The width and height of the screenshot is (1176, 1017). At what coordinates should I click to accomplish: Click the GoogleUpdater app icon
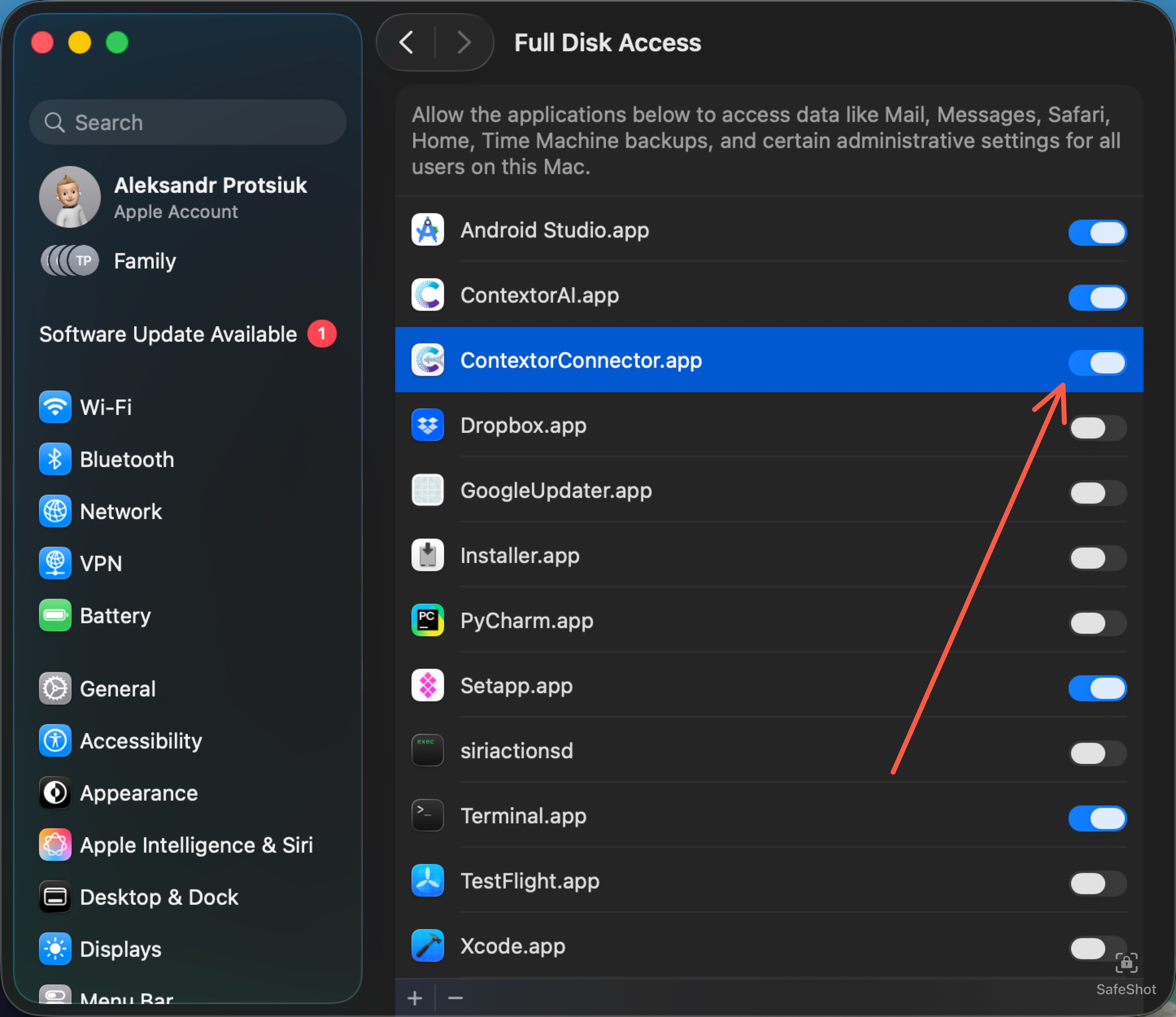point(427,490)
